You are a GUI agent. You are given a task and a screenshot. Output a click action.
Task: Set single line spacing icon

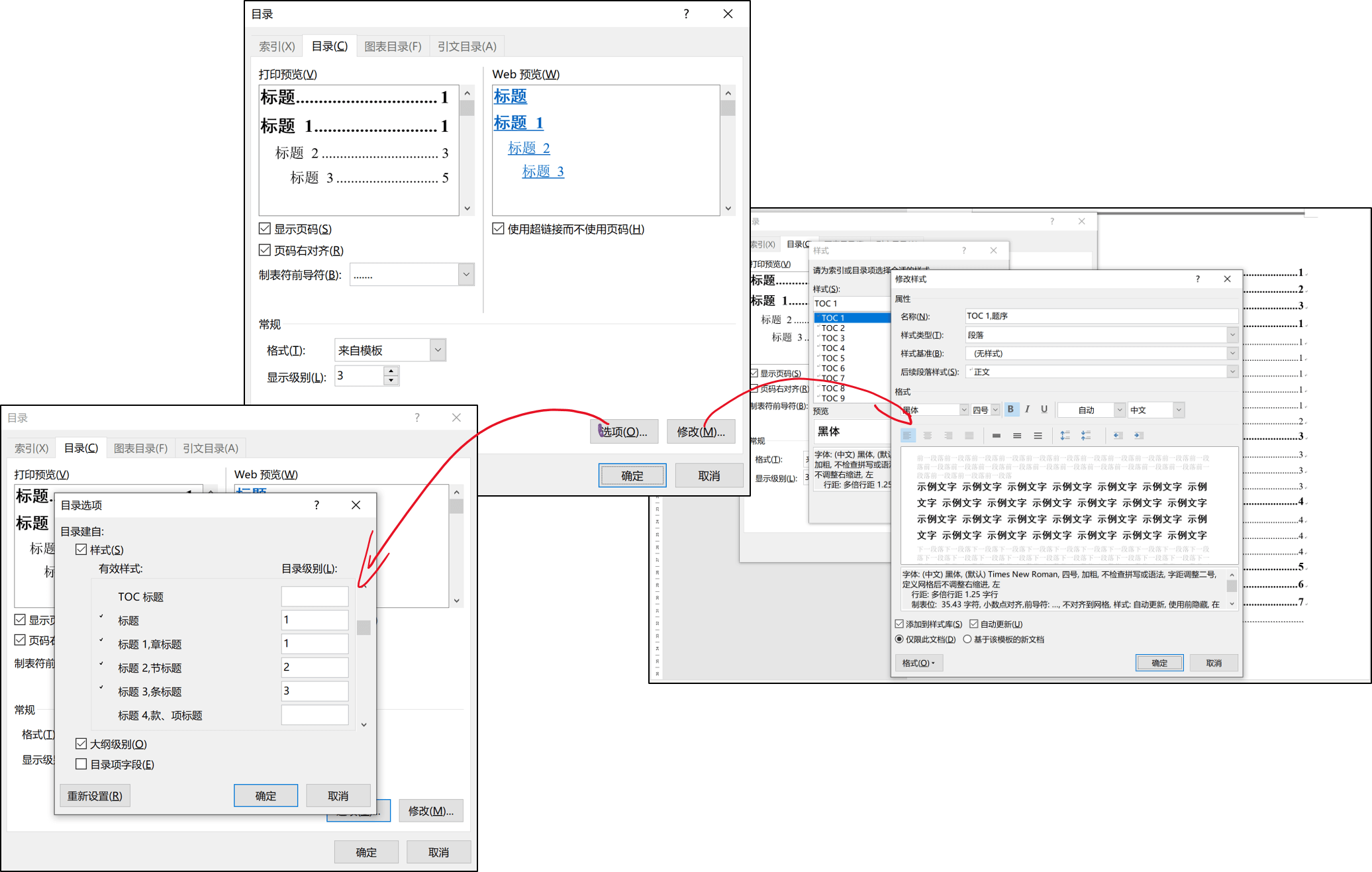click(996, 435)
